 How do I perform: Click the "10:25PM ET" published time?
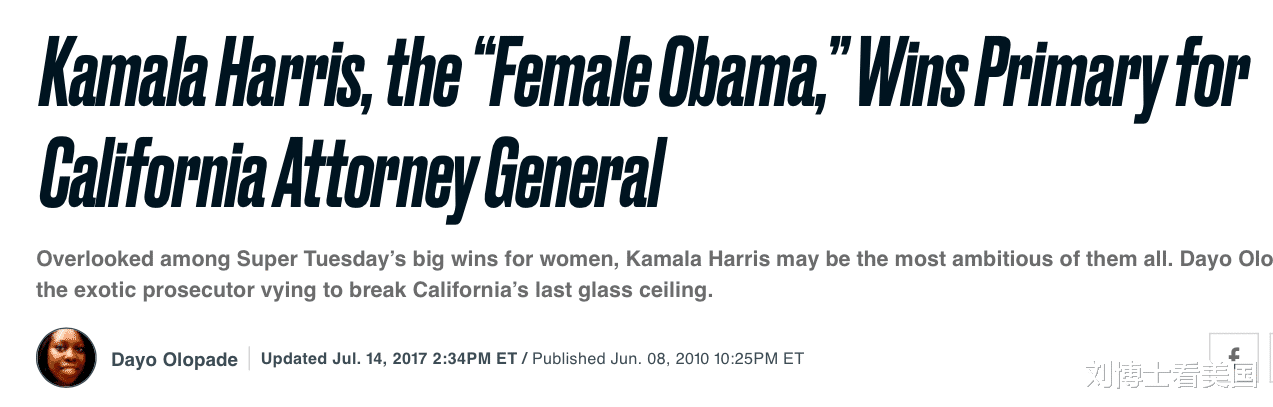[x=757, y=358]
